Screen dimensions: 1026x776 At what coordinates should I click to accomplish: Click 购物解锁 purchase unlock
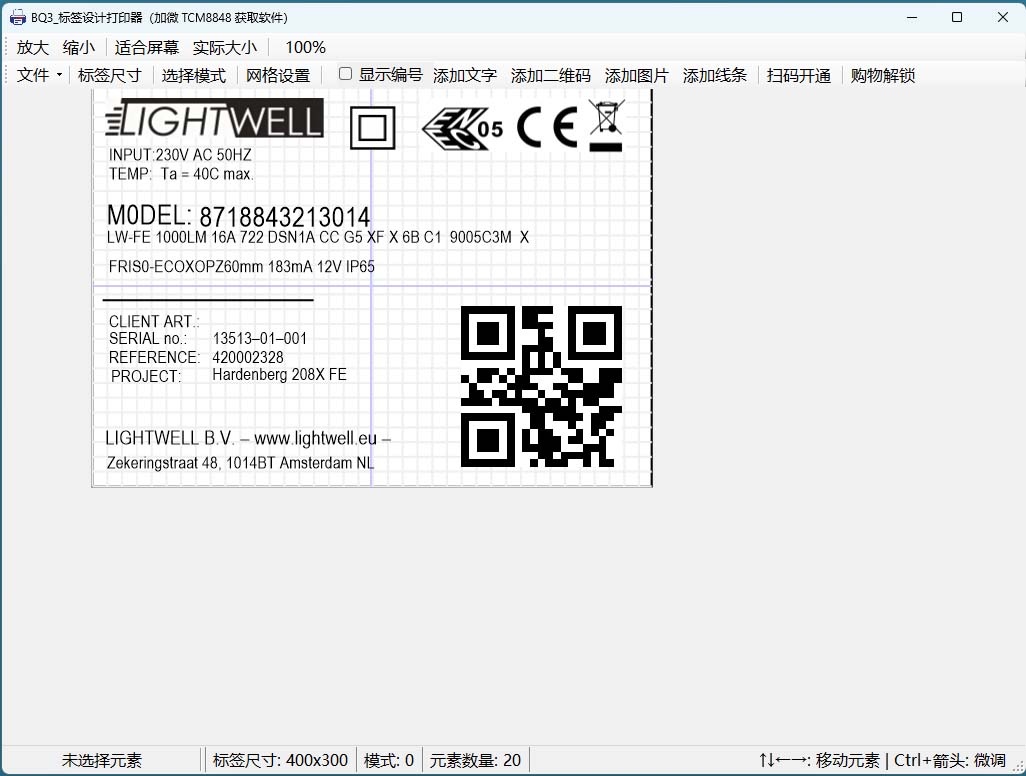(x=883, y=75)
